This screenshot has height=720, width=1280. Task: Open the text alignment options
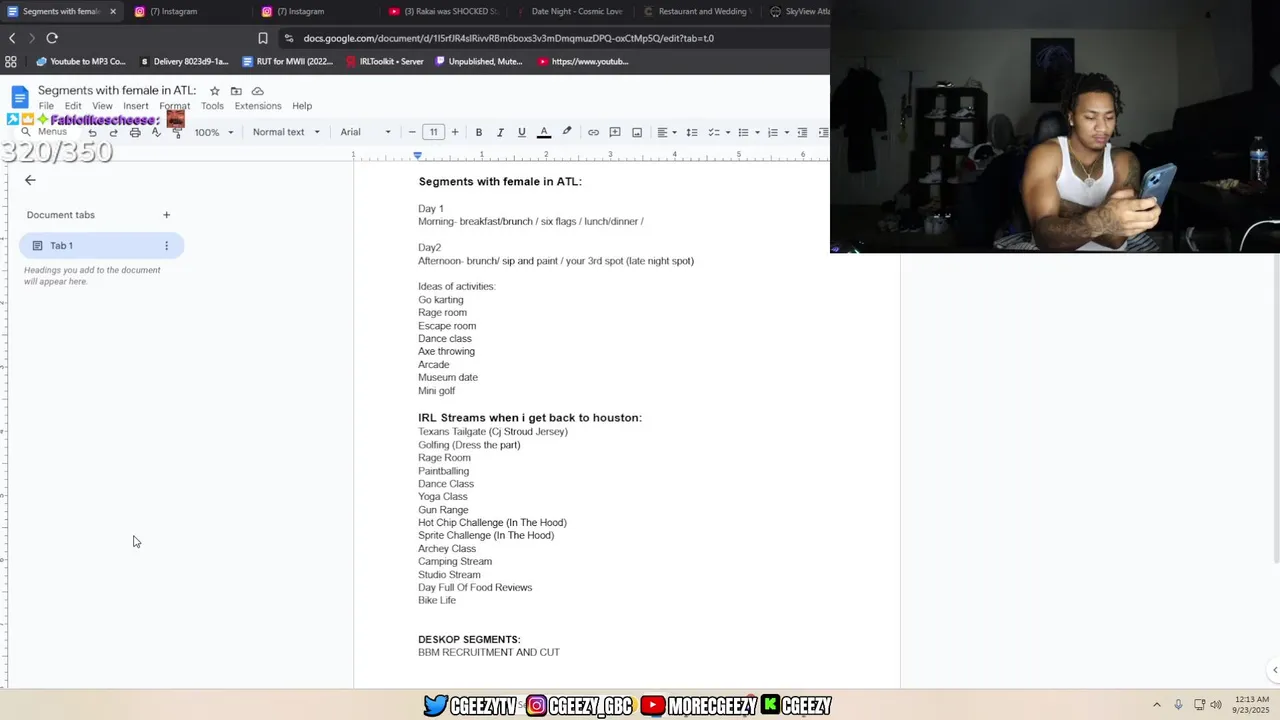click(666, 132)
